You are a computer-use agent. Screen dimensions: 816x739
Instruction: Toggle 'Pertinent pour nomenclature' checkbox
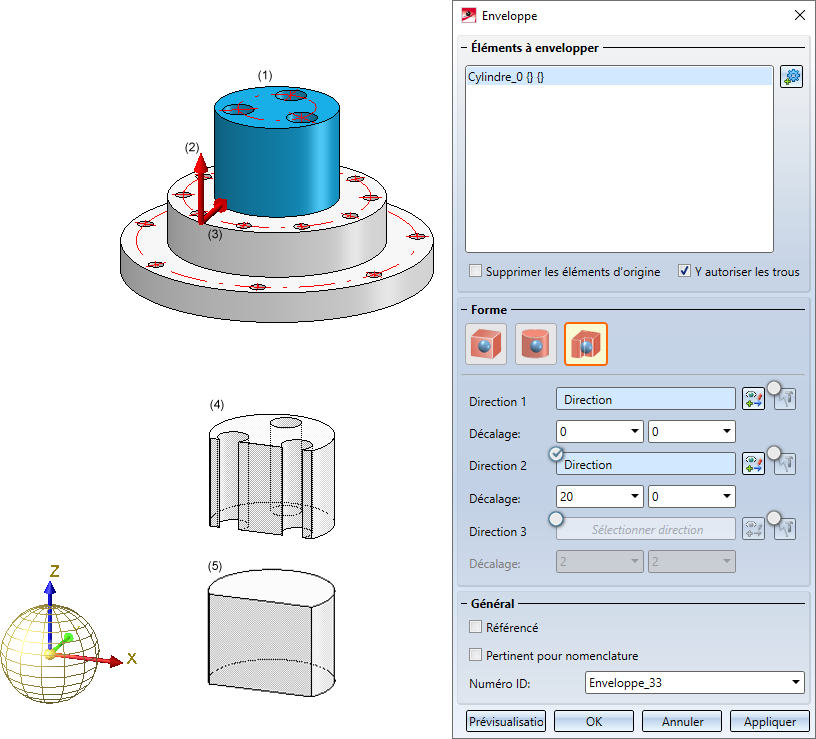476,655
